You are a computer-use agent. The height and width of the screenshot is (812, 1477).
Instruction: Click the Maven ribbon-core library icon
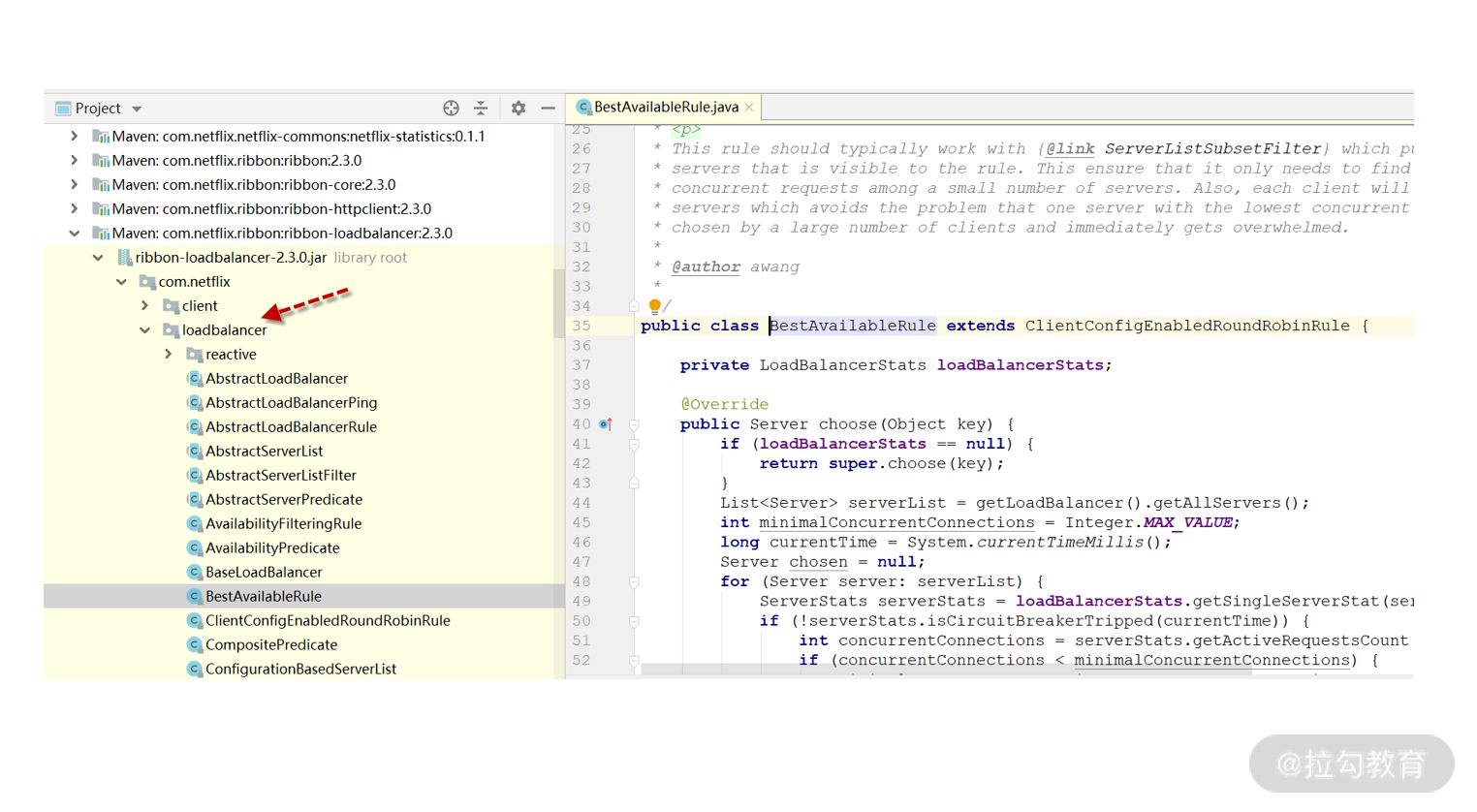tap(101, 185)
